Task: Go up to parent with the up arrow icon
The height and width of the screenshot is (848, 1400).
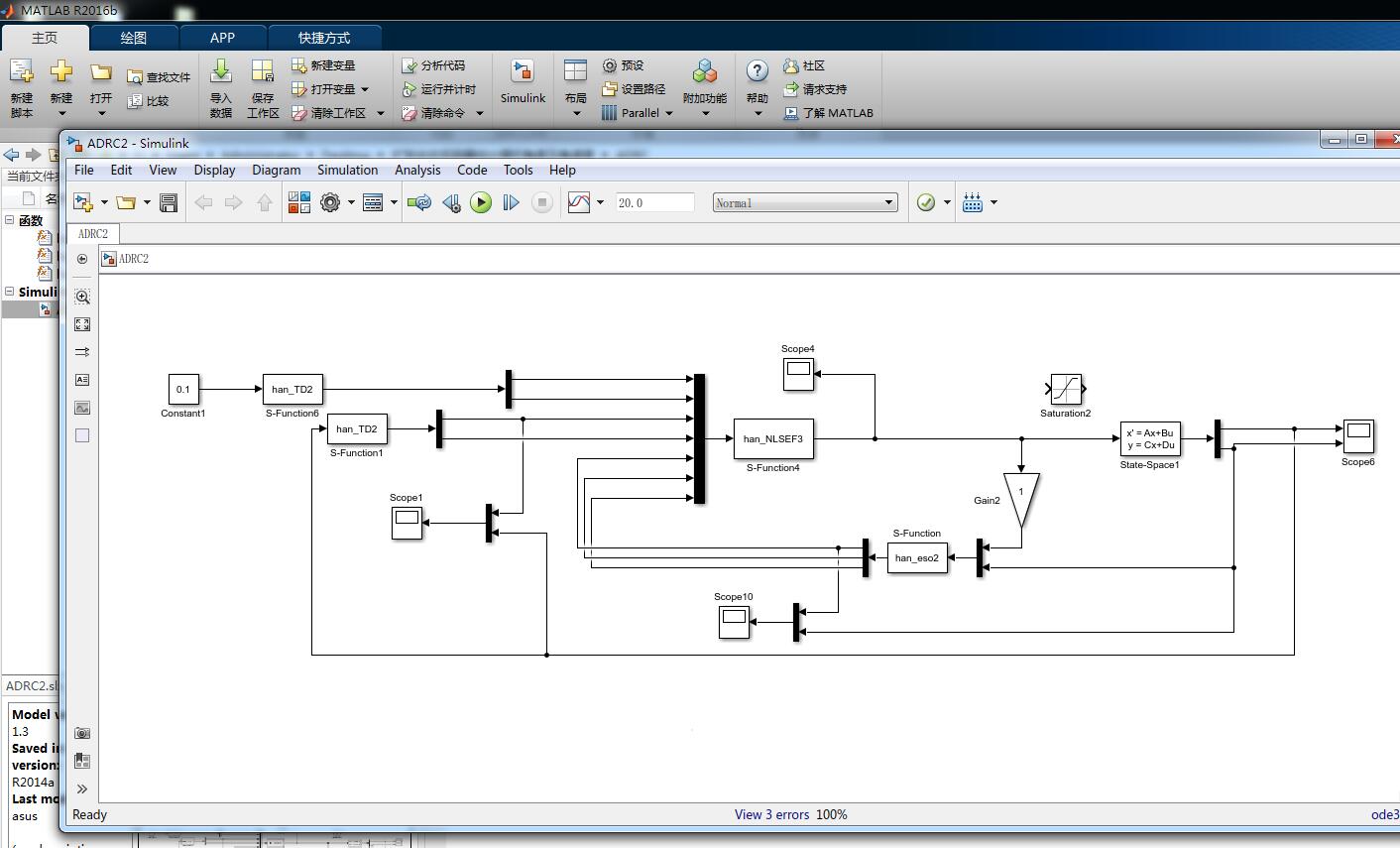Action: [x=265, y=202]
